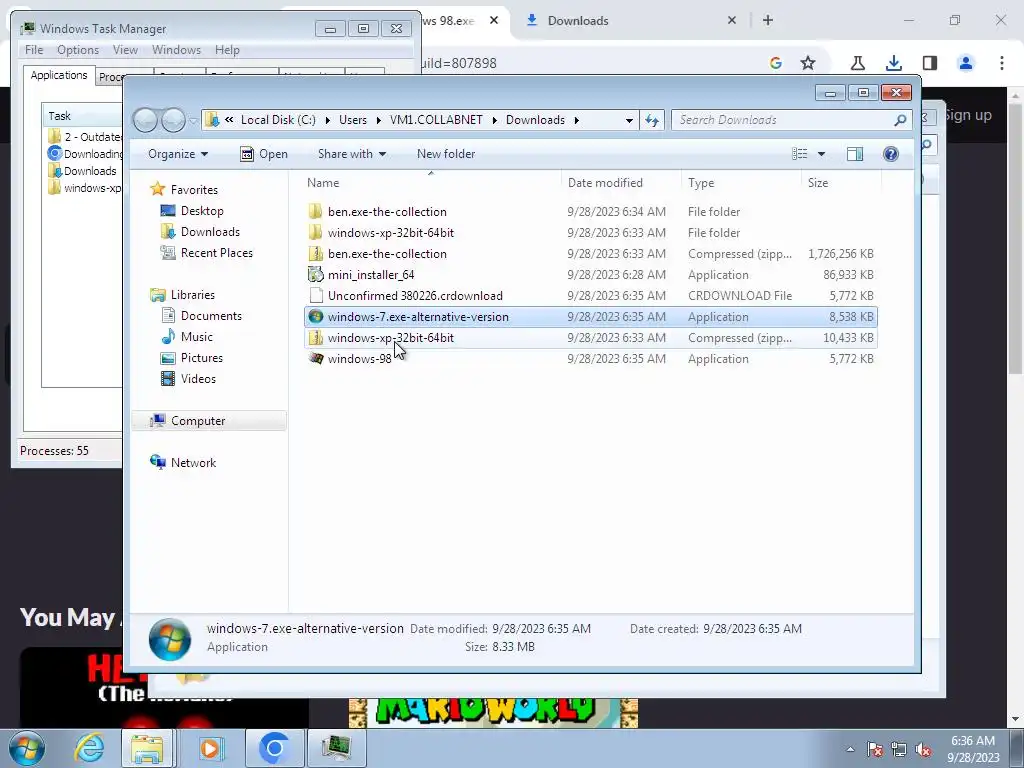Image resolution: width=1024 pixels, height=768 pixels.
Task: Select the windows-98 application file
Action: coord(591,359)
